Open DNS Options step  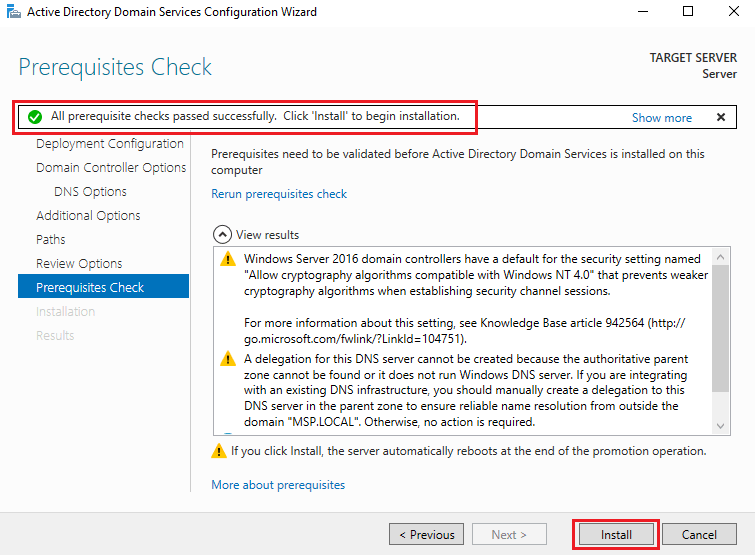pos(91,192)
